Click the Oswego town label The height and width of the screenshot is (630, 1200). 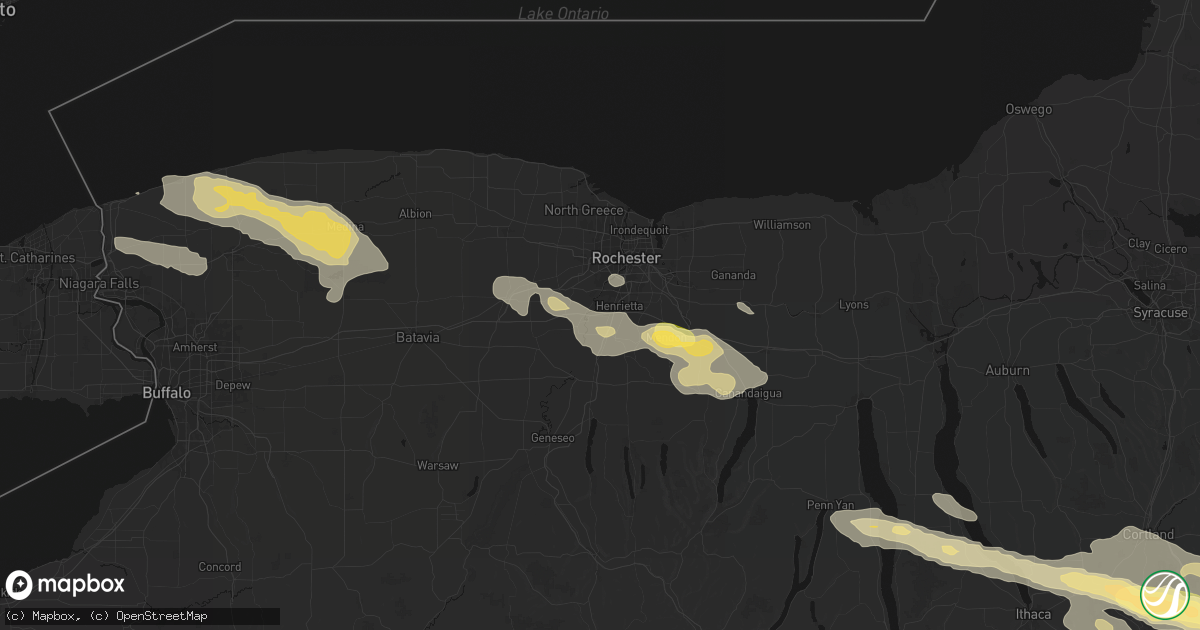1030,110
